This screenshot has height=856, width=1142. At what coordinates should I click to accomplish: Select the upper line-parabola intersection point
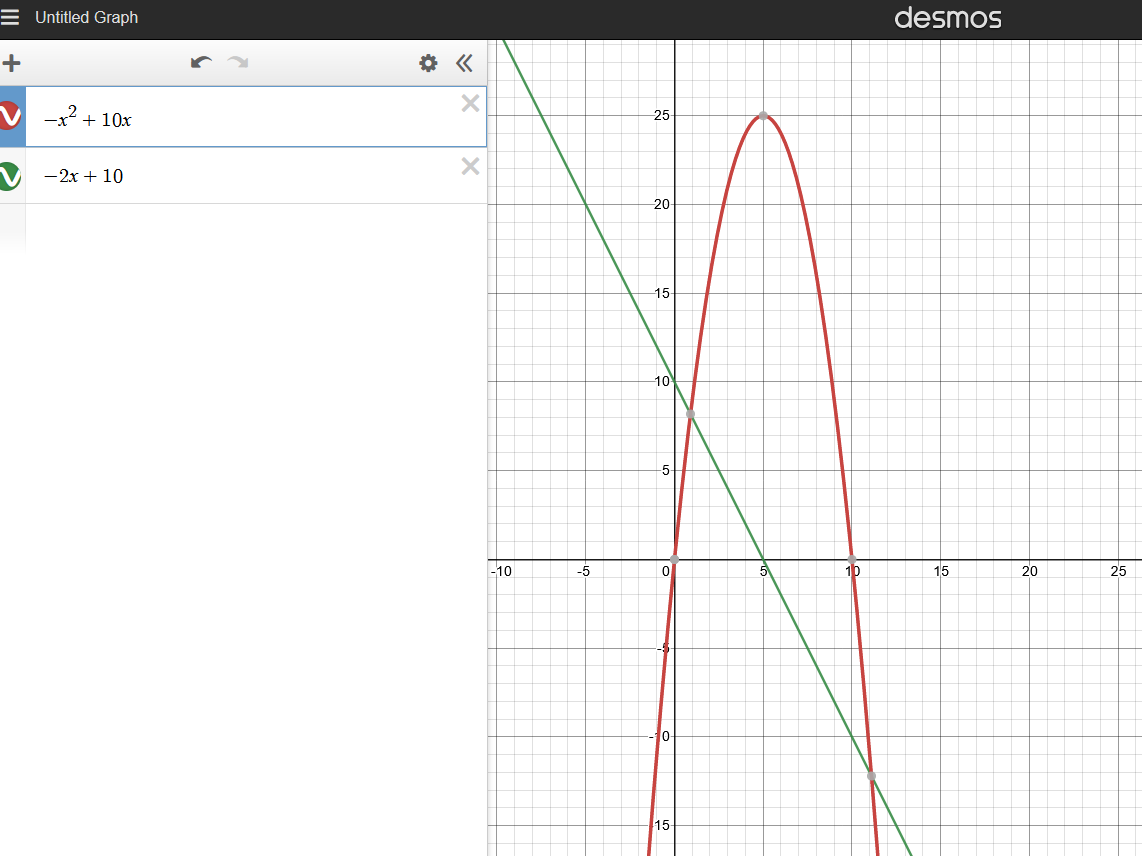690,414
